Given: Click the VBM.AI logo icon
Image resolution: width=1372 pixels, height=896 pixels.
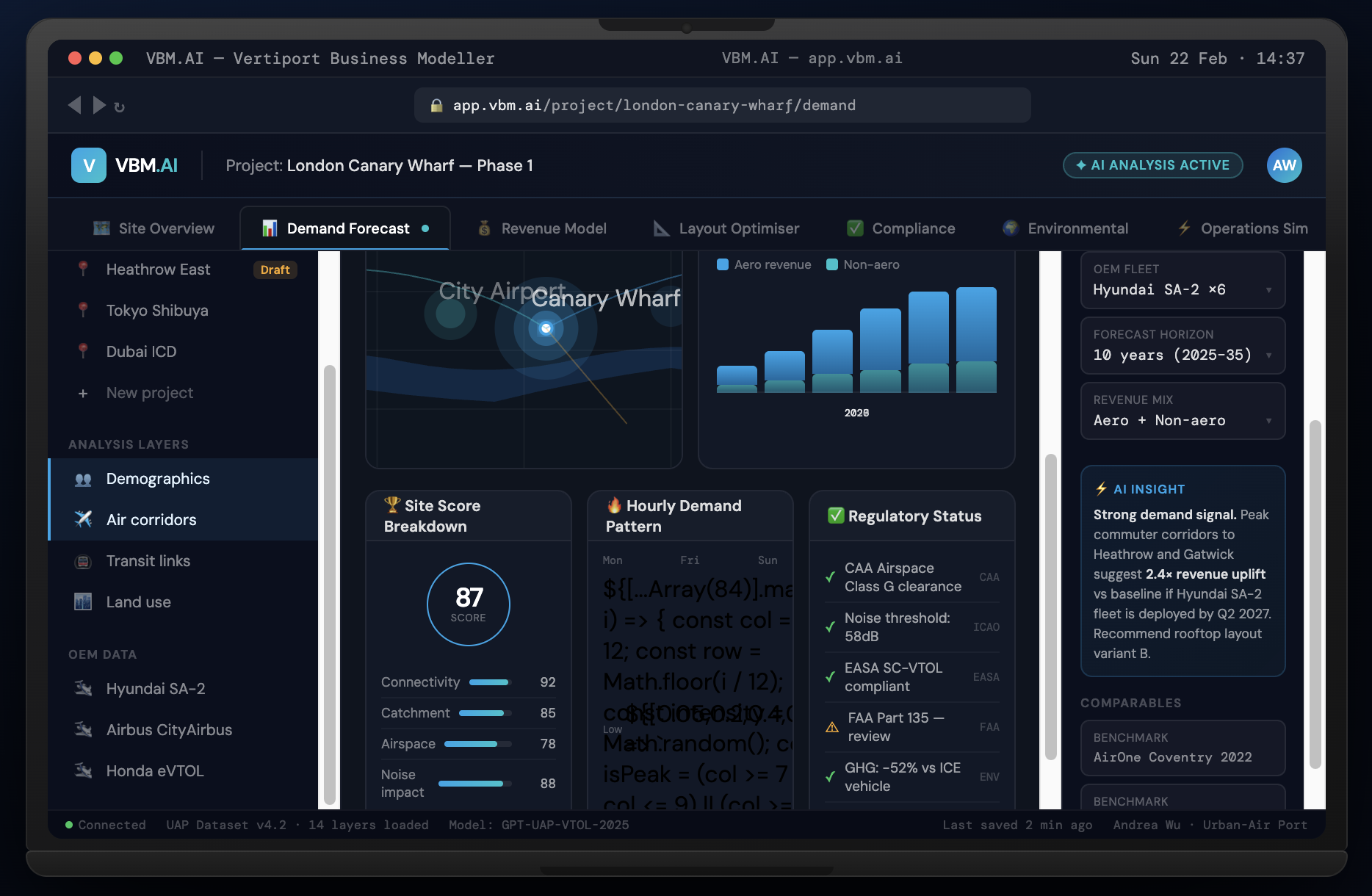Looking at the screenshot, I should click(x=89, y=165).
